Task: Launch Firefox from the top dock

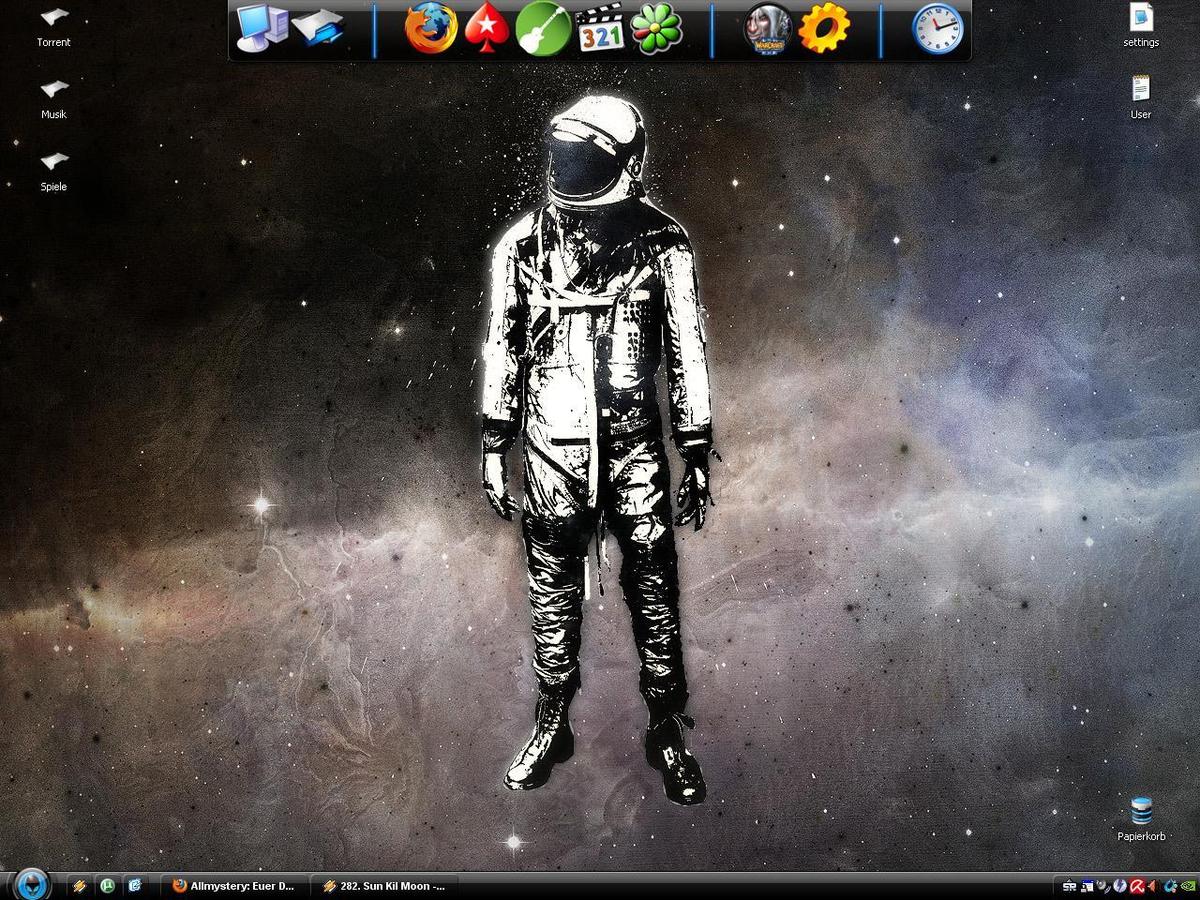Action: (x=431, y=29)
